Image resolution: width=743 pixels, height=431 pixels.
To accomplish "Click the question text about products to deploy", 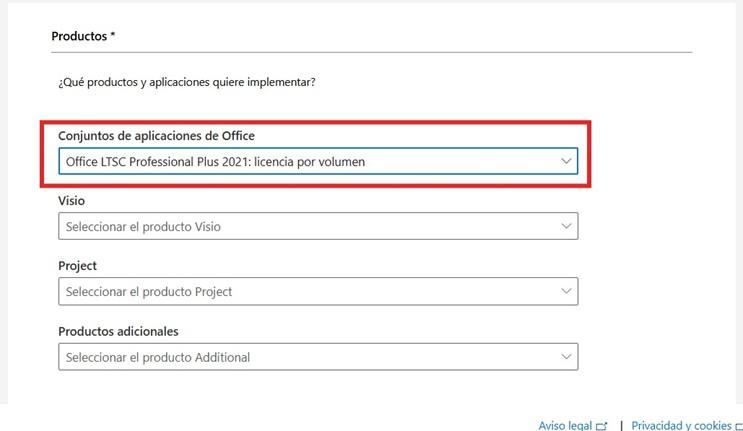I will pyautogui.click(x=187, y=82).
